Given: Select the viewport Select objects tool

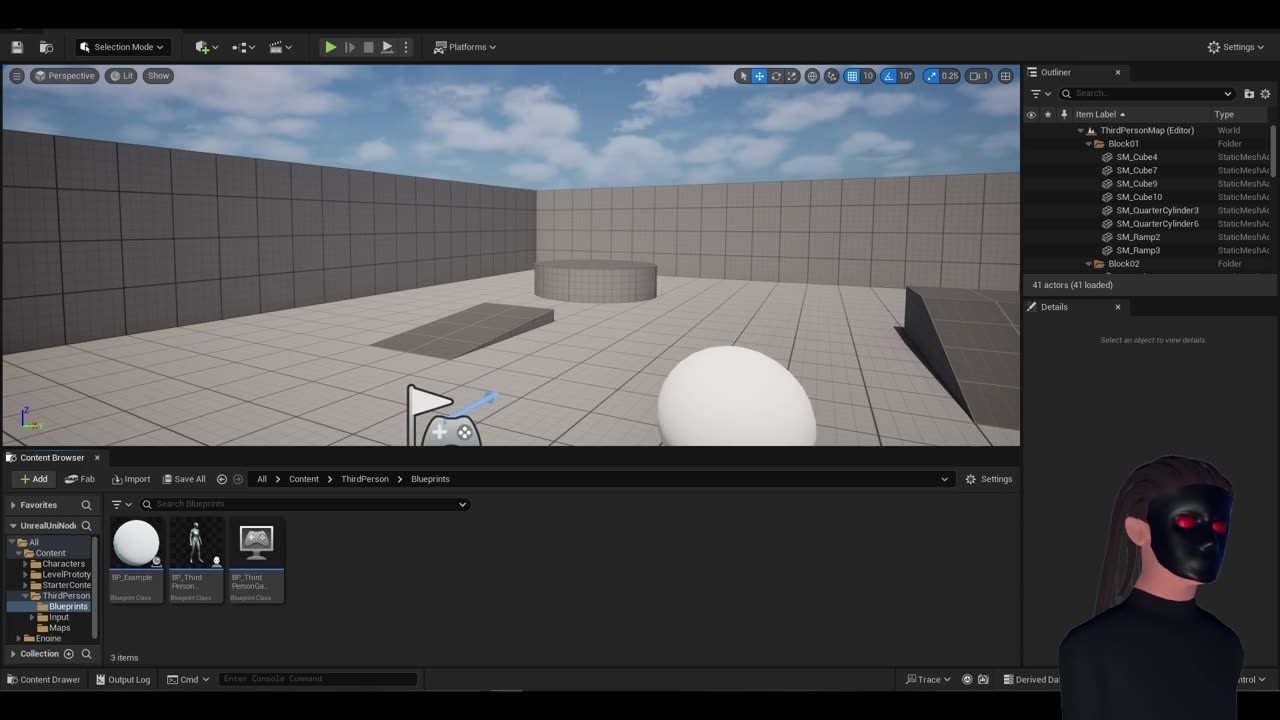Looking at the screenshot, I should 743,76.
